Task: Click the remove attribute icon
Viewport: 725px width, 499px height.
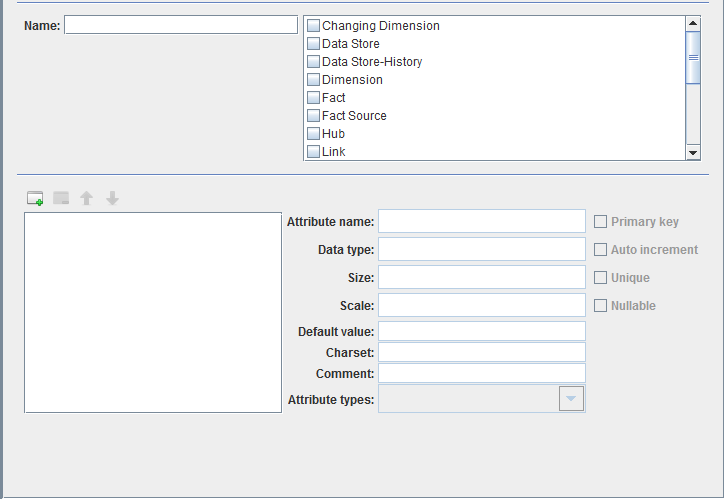Action: click(x=61, y=199)
